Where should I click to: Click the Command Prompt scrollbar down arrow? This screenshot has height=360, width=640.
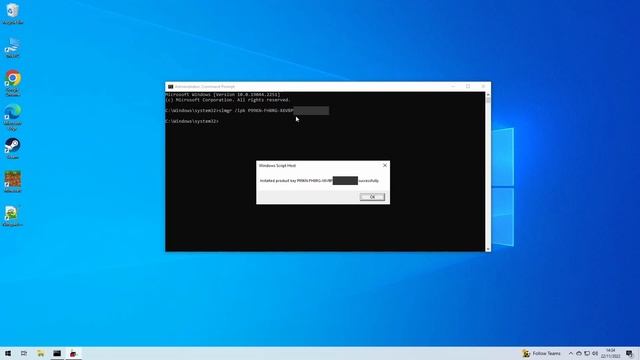pyautogui.click(x=488, y=249)
